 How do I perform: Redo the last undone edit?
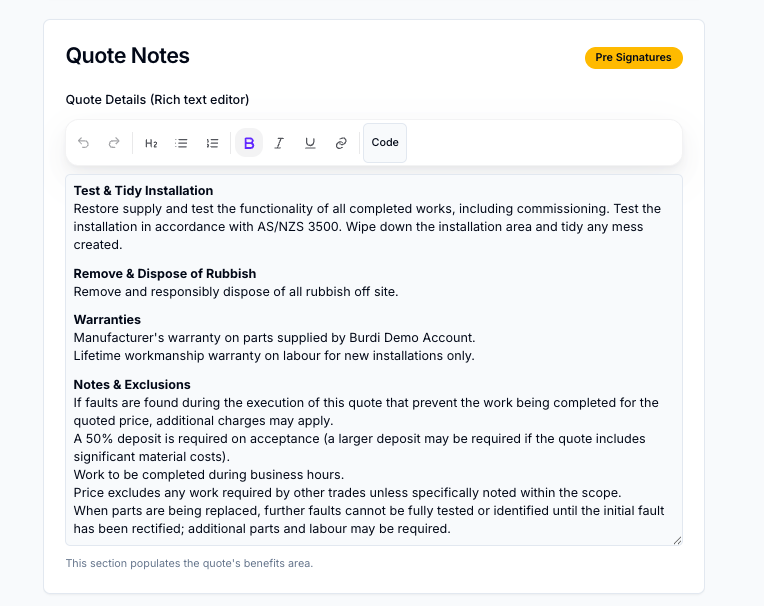(x=114, y=143)
